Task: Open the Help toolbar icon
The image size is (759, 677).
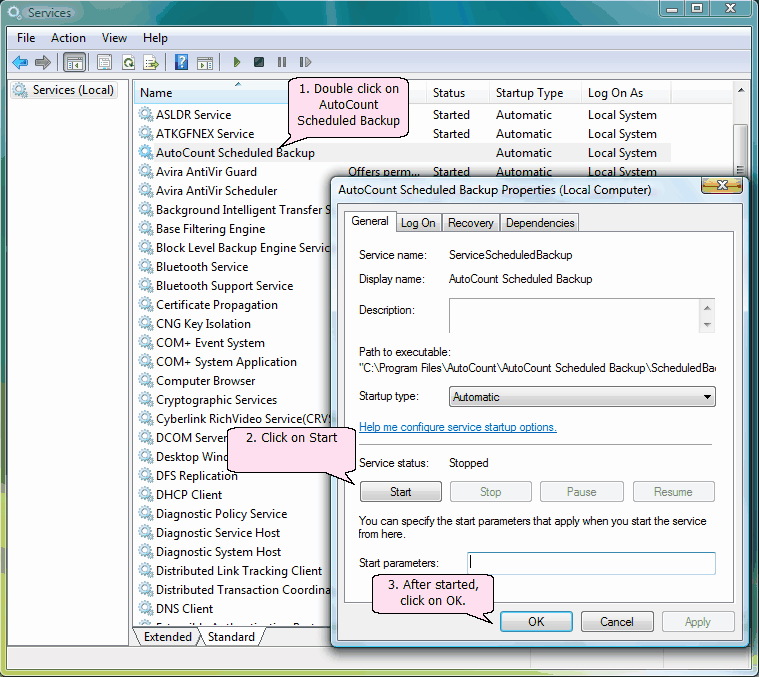Action: [x=181, y=62]
